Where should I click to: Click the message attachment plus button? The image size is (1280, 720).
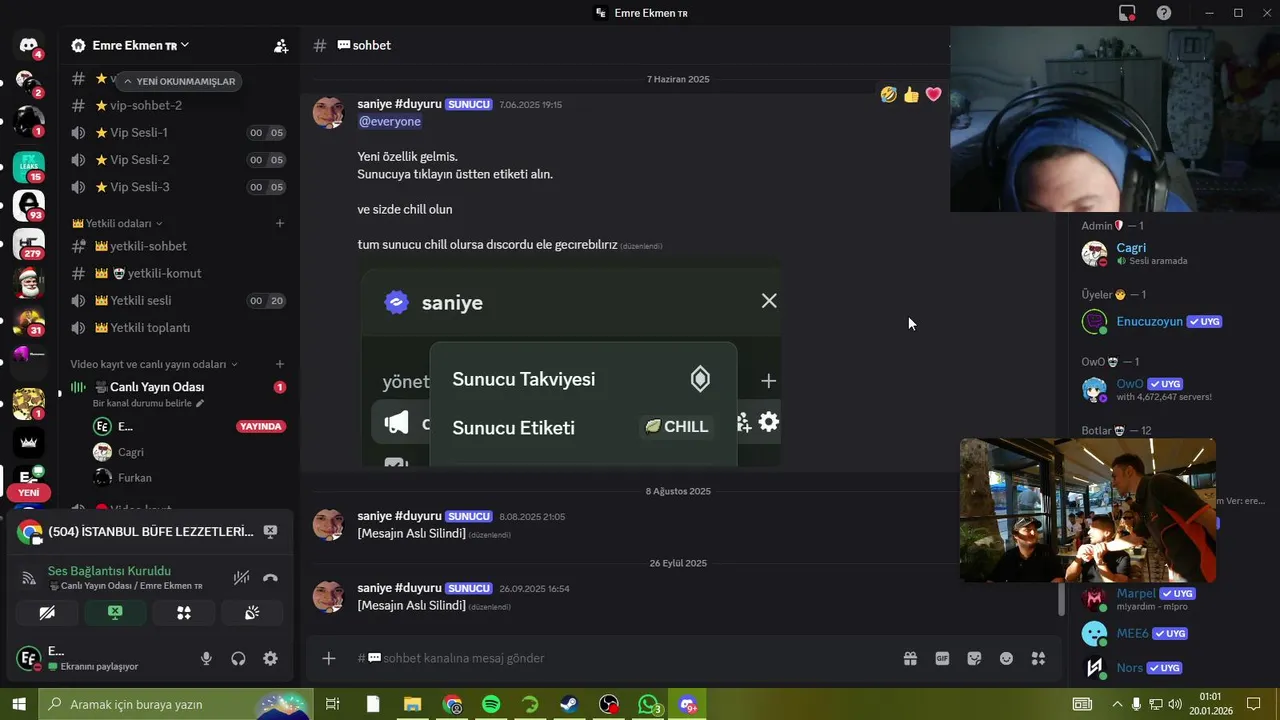pyautogui.click(x=328, y=658)
